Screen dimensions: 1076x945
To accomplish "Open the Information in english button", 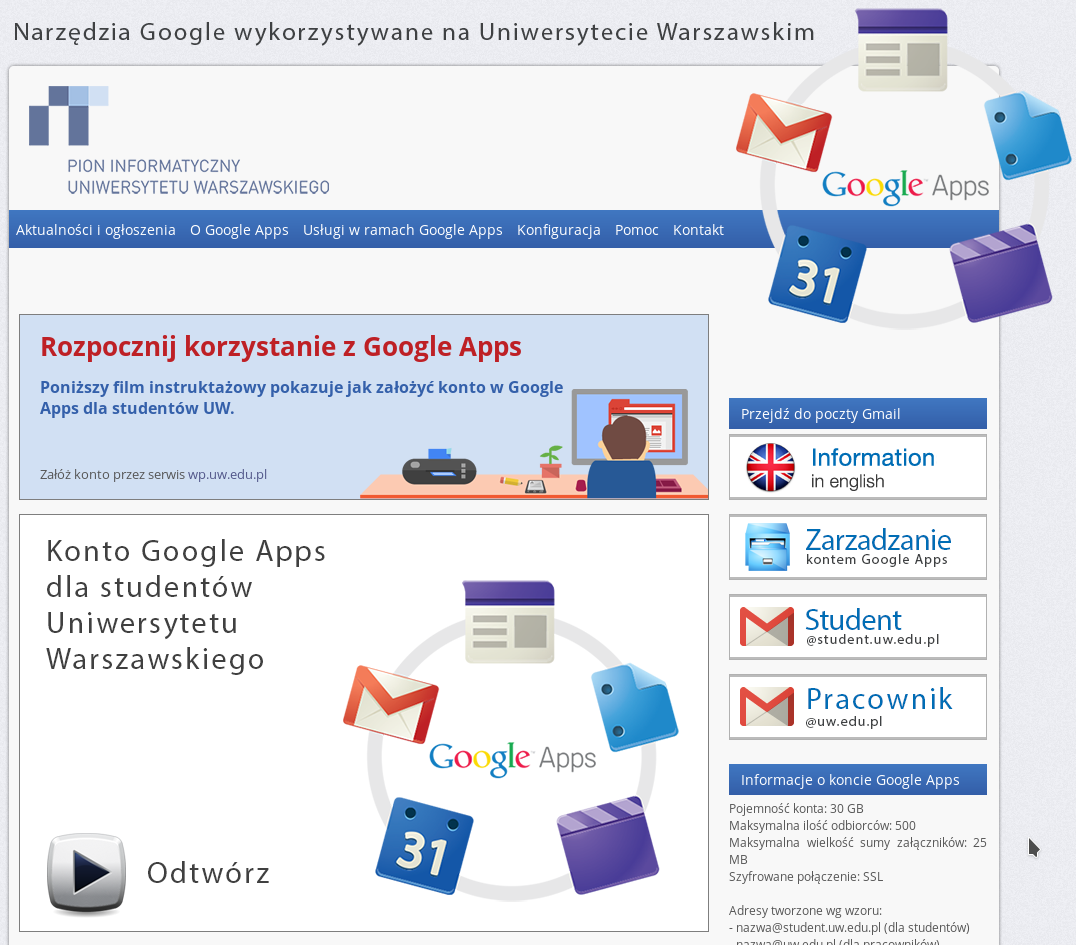I will [x=858, y=467].
